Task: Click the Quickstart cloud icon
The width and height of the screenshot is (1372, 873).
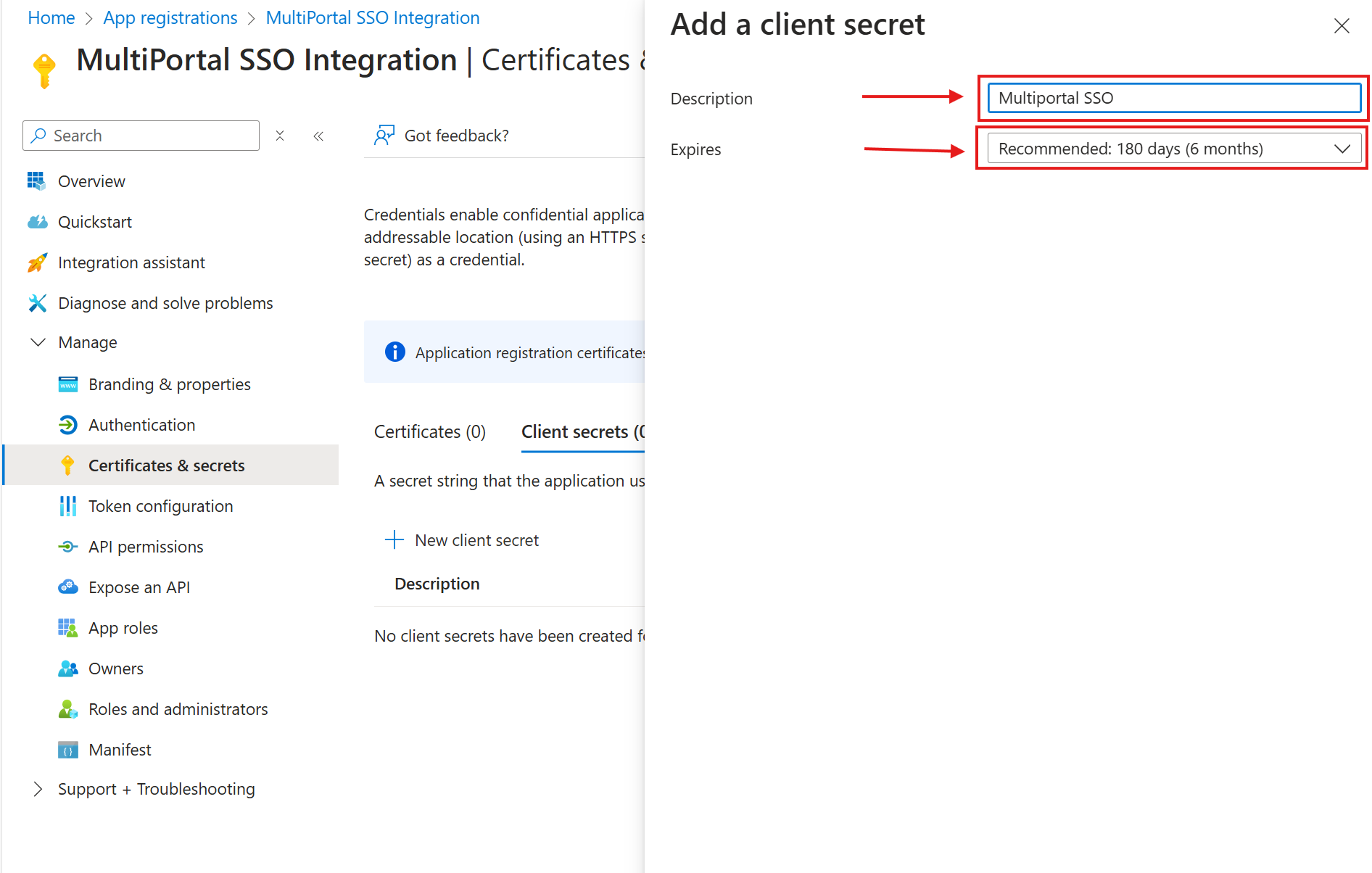Action: click(37, 221)
